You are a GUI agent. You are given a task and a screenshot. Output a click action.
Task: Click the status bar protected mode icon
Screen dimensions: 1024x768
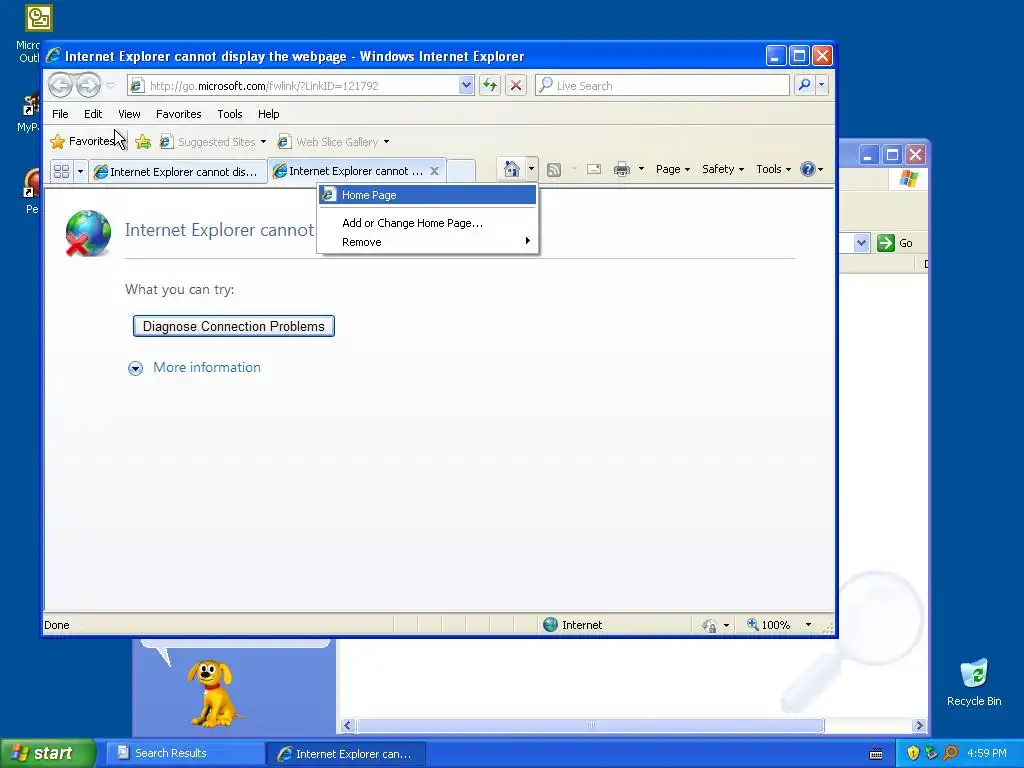pyautogui.click(x=709, y=626)
